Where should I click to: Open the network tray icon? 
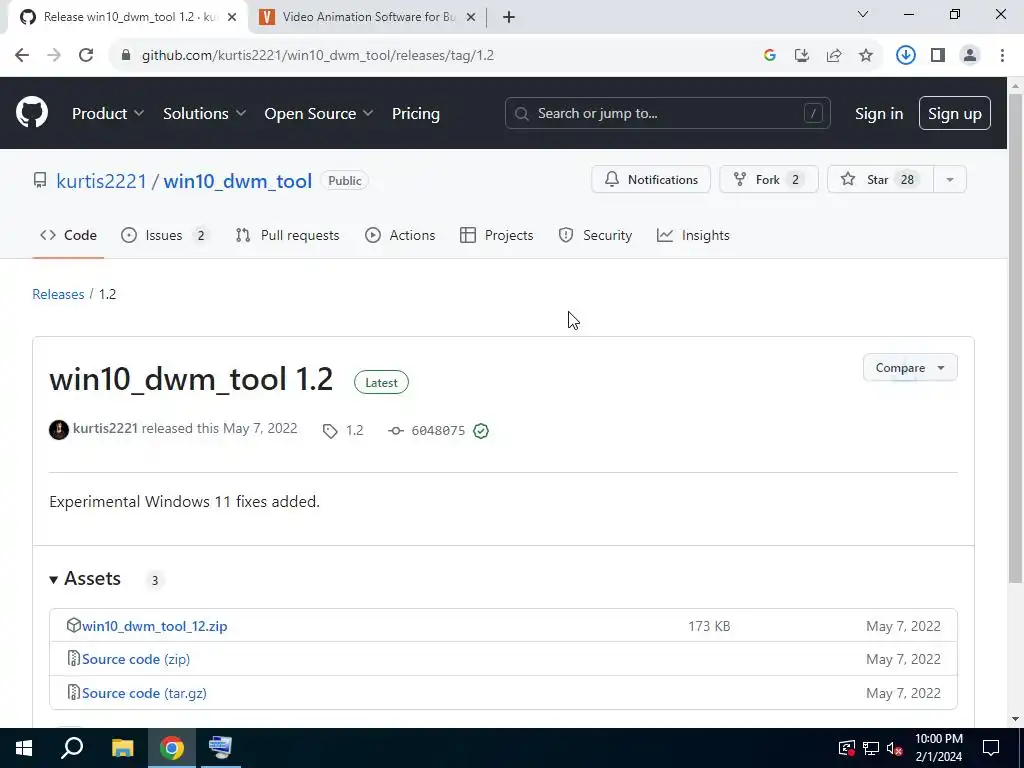pyautogui.click(x=871, y=748)
